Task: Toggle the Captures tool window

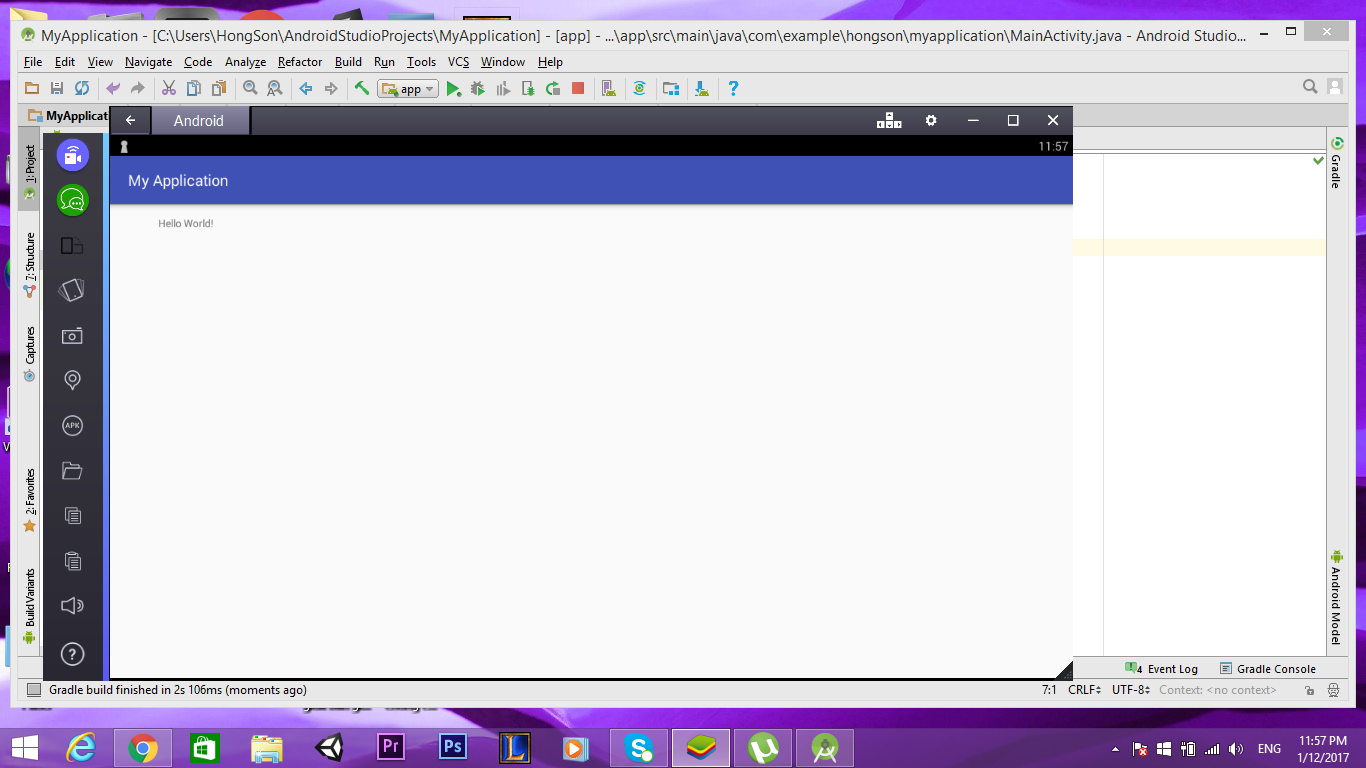Action: [x=30, y=354]
